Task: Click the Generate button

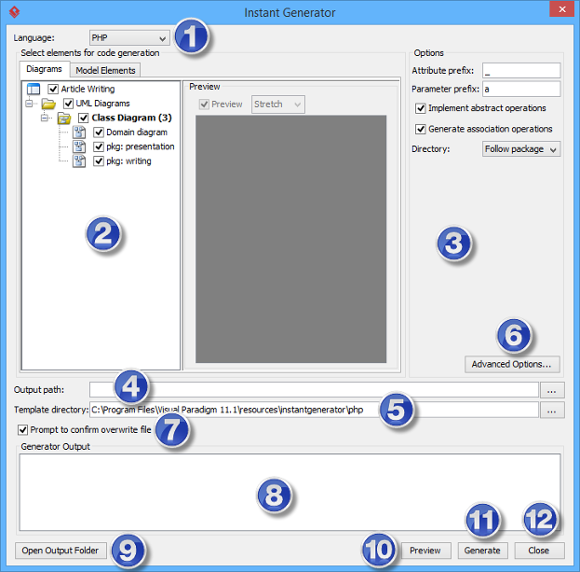Action: pos(482,551)
